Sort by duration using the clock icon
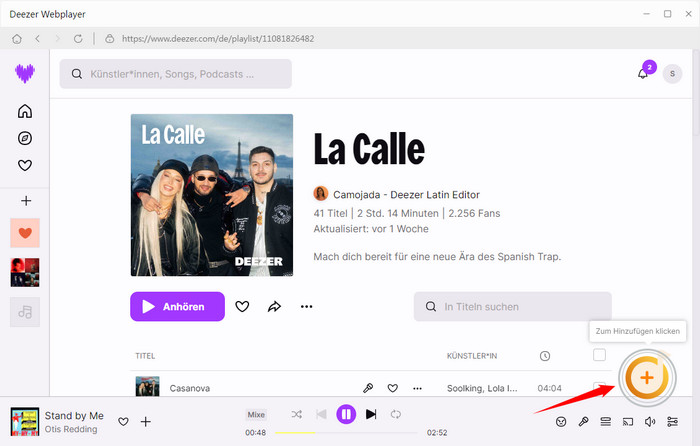This screenshot has height=446, width=700. [545, 356]
